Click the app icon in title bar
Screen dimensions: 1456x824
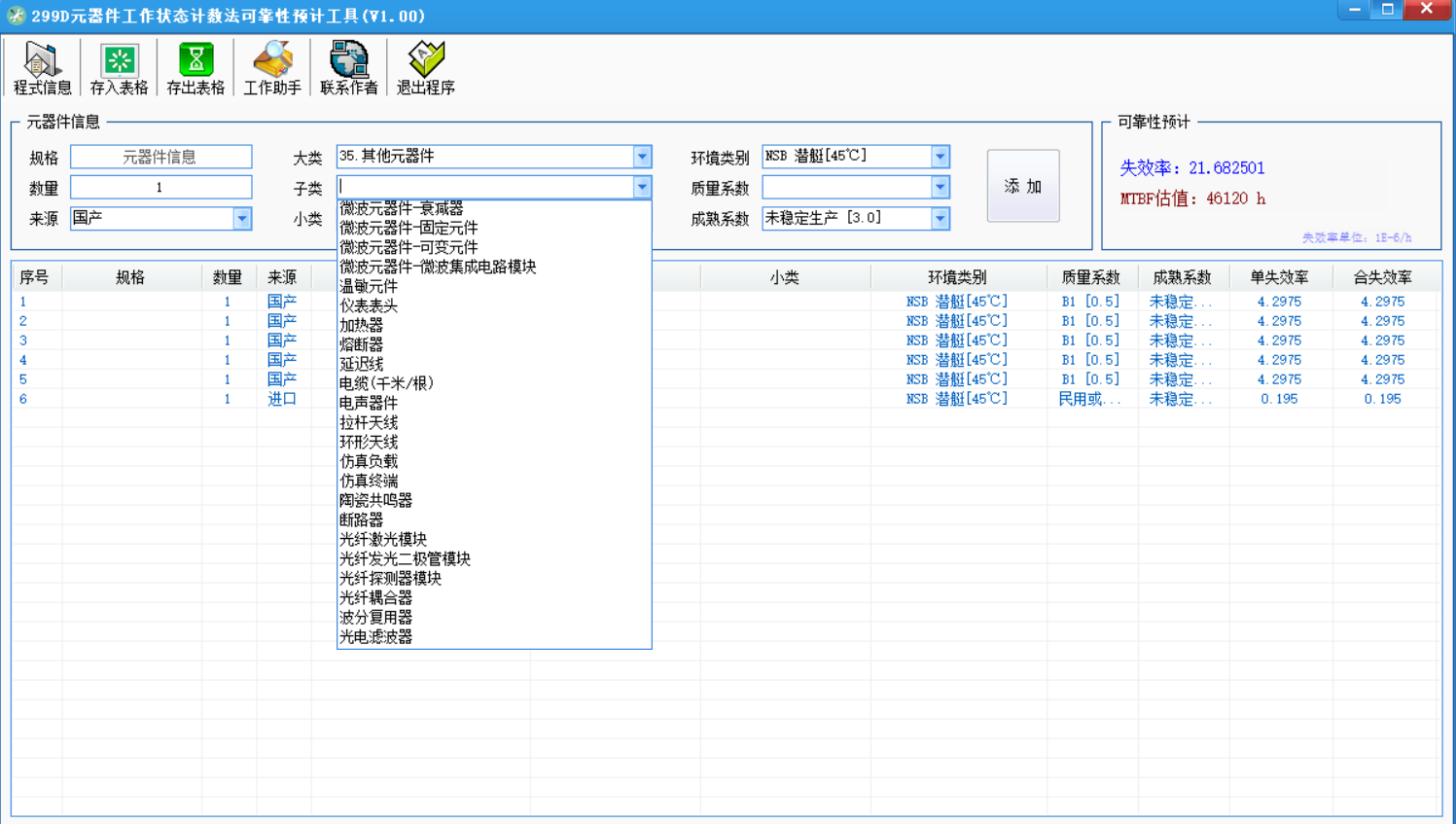pos(16,16)
